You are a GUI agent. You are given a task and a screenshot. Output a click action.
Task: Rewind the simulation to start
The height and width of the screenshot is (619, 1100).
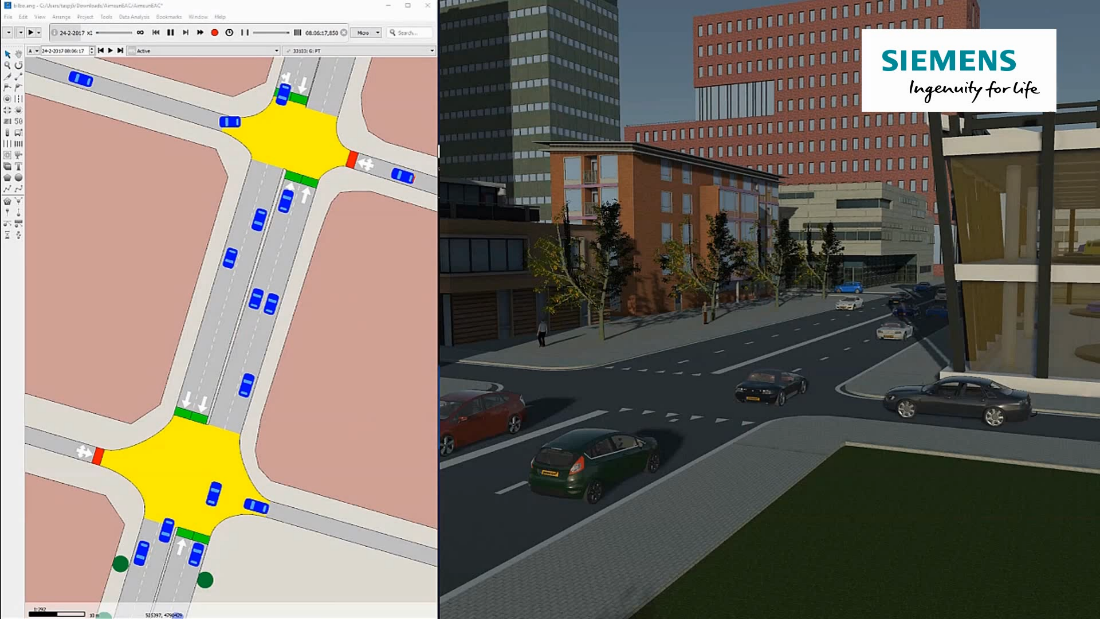(x=155, y=33)
